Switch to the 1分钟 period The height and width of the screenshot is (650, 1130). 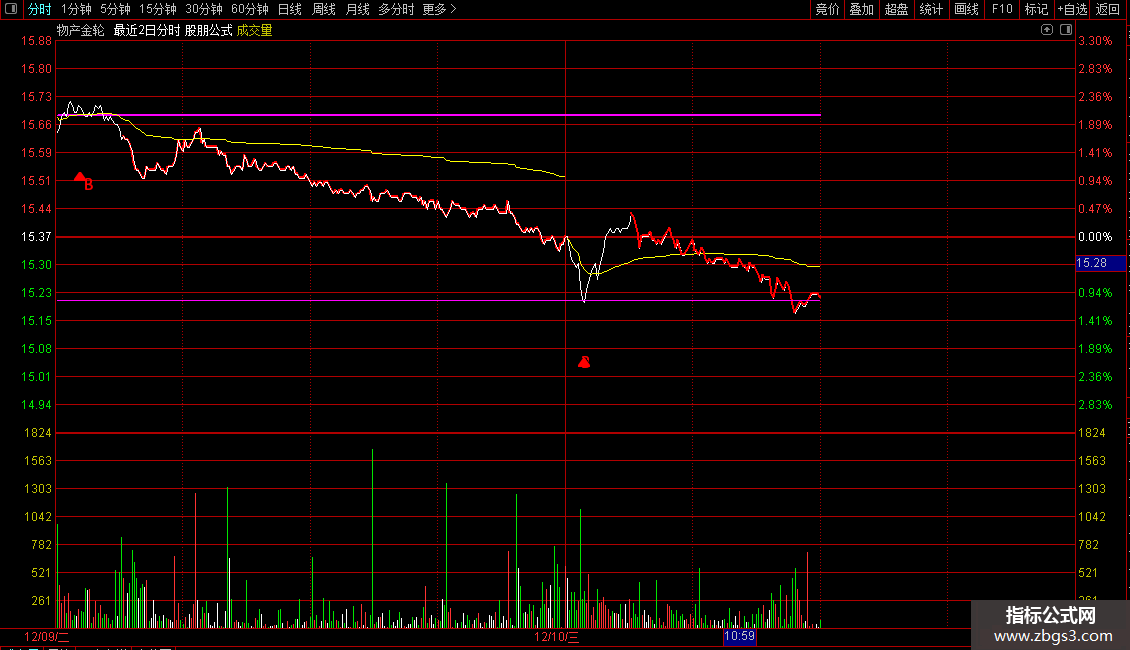[x=76, y=9]
